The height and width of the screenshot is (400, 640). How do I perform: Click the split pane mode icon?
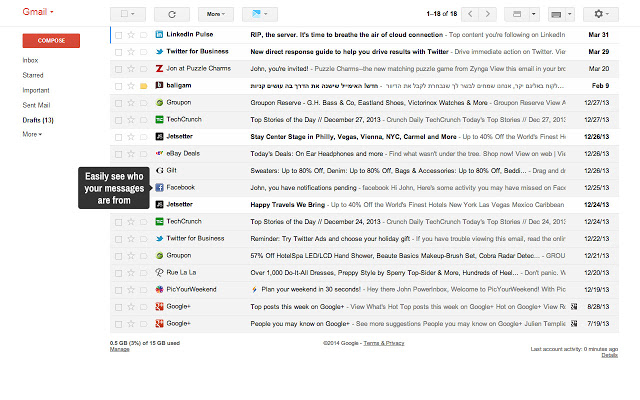point(517,14)
